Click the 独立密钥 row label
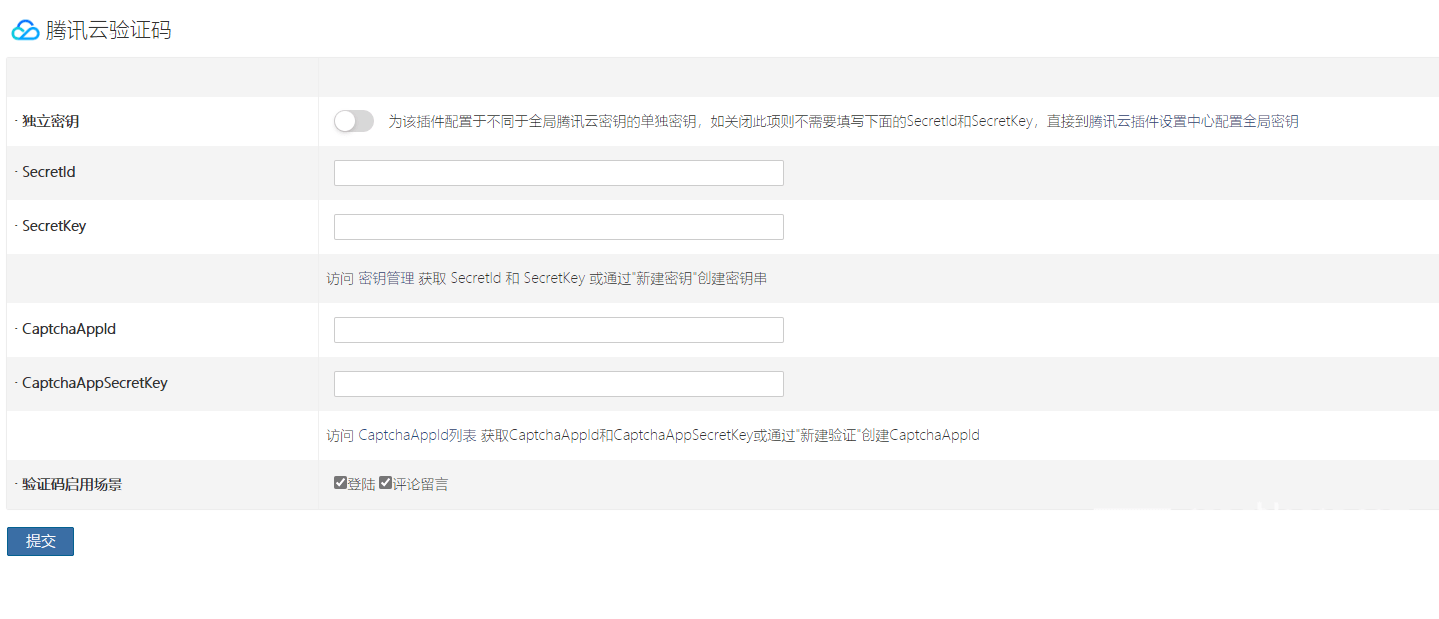Image resolution: width=1439 pixels, height=619 pixels. point(50,121)
